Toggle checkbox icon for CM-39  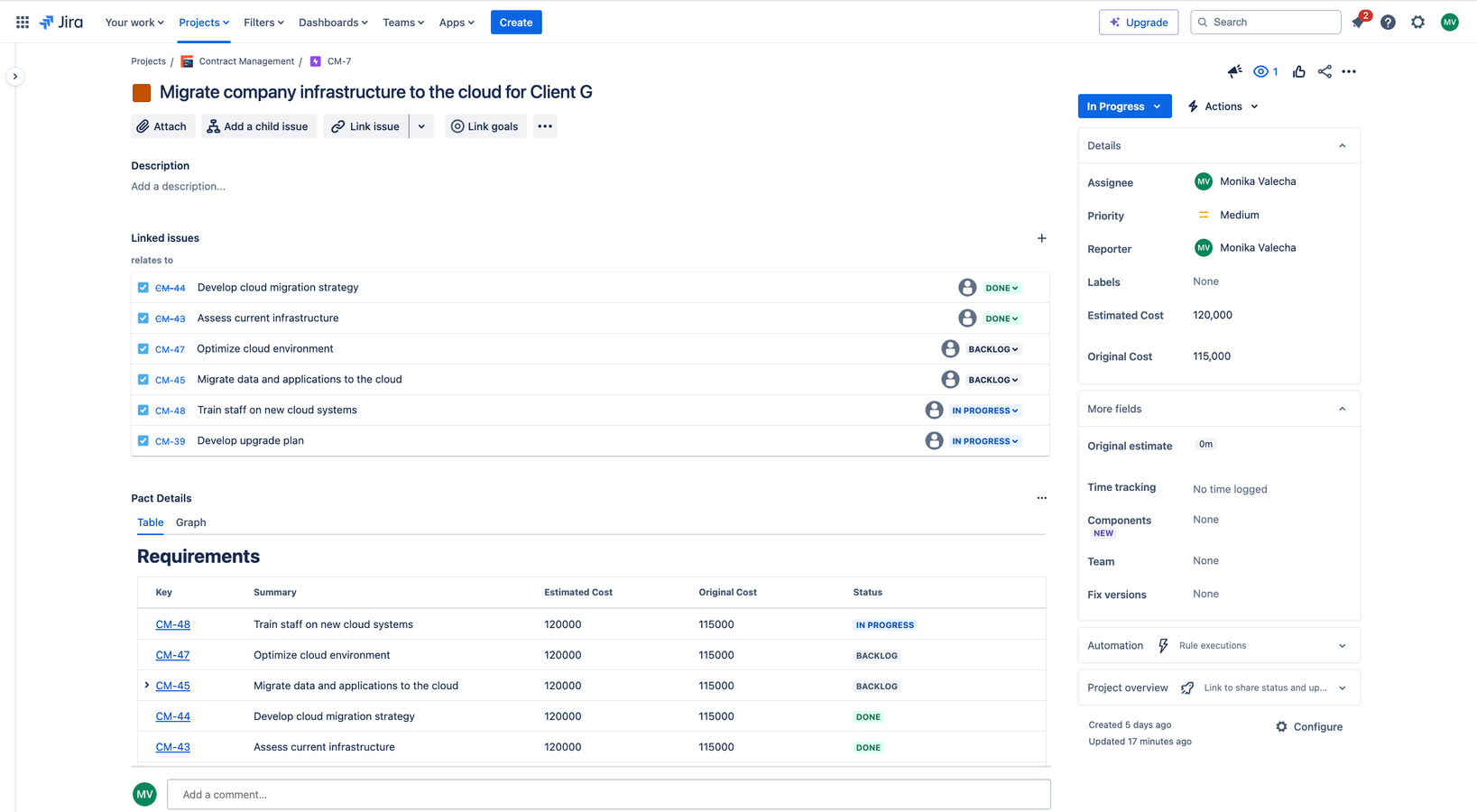tap(143, 441)
